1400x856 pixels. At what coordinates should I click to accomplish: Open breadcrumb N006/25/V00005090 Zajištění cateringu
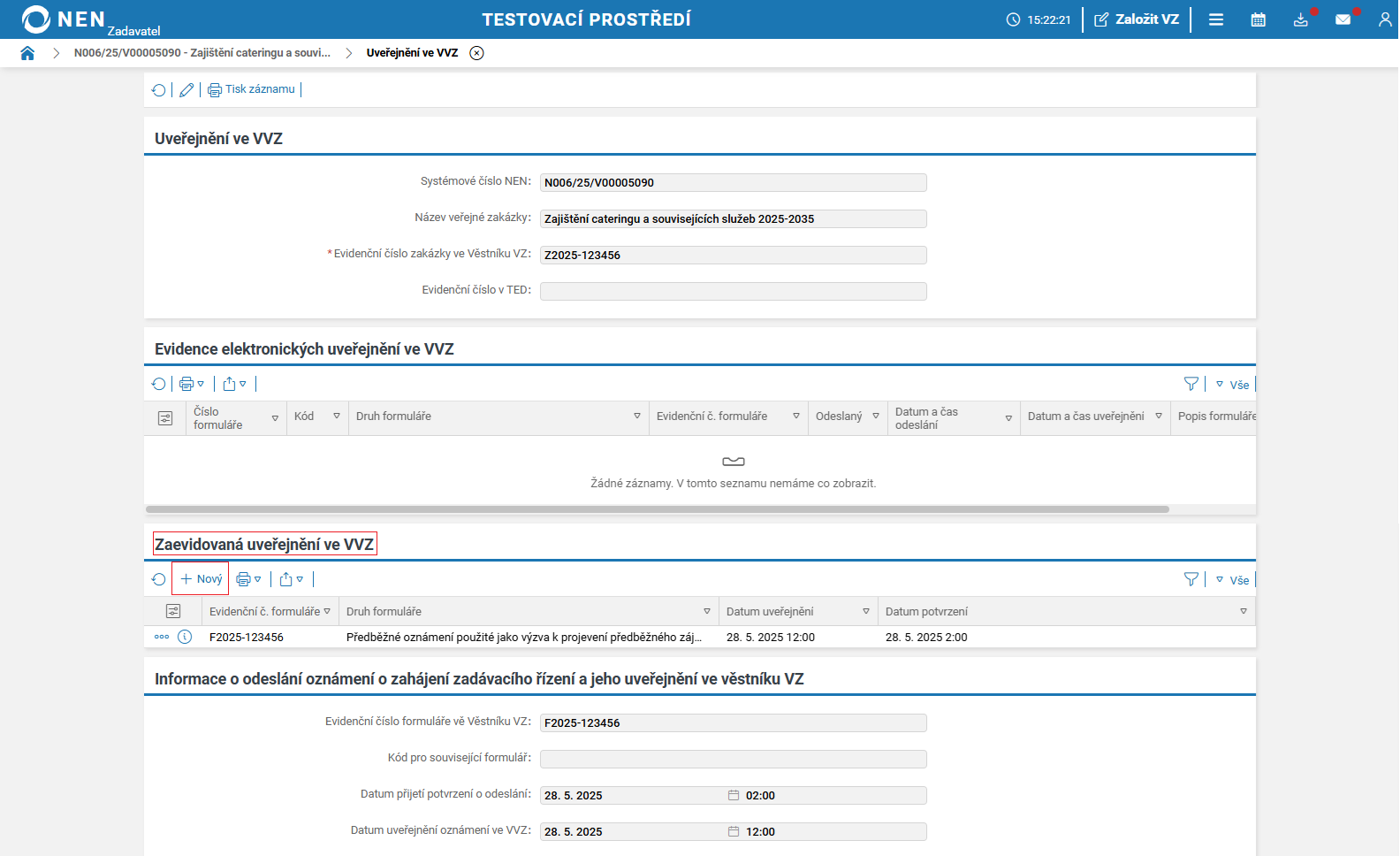tap(202, 53)
